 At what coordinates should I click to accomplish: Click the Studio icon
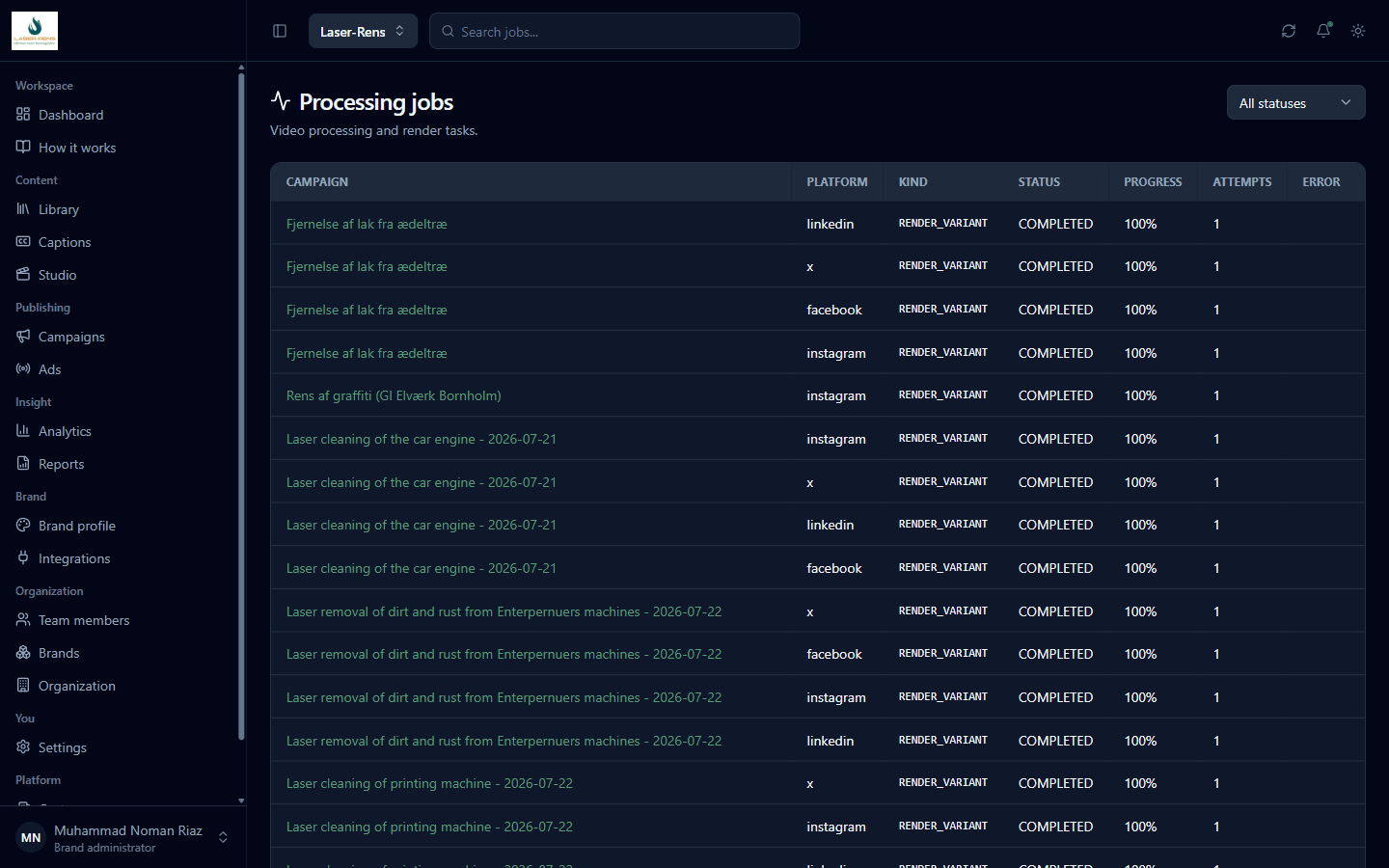(x=23, y=275)
